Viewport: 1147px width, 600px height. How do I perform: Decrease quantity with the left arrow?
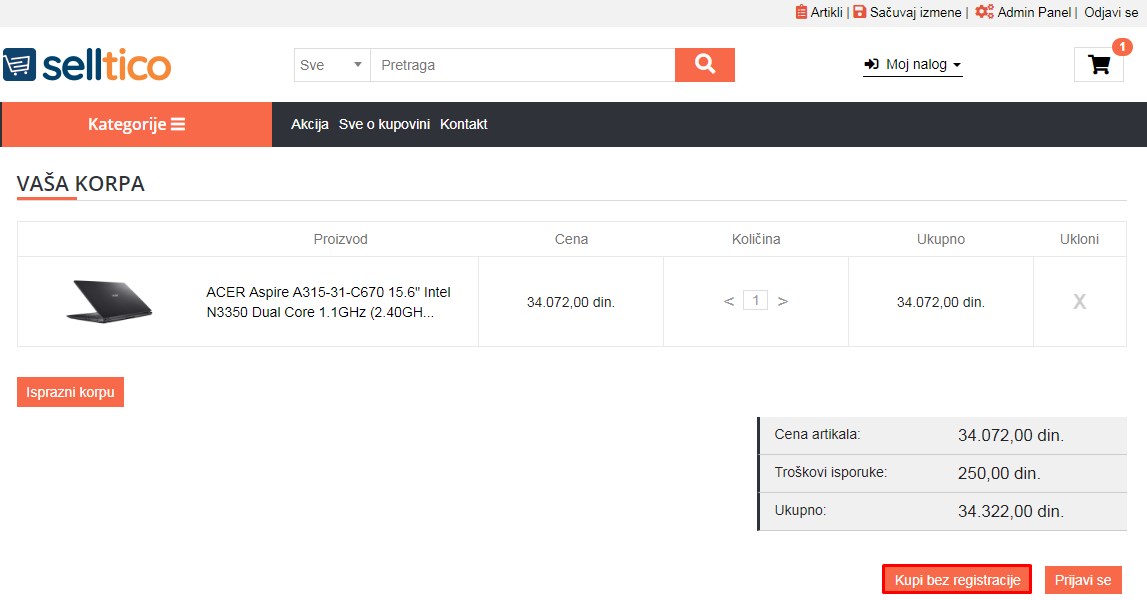coord(729,301)
